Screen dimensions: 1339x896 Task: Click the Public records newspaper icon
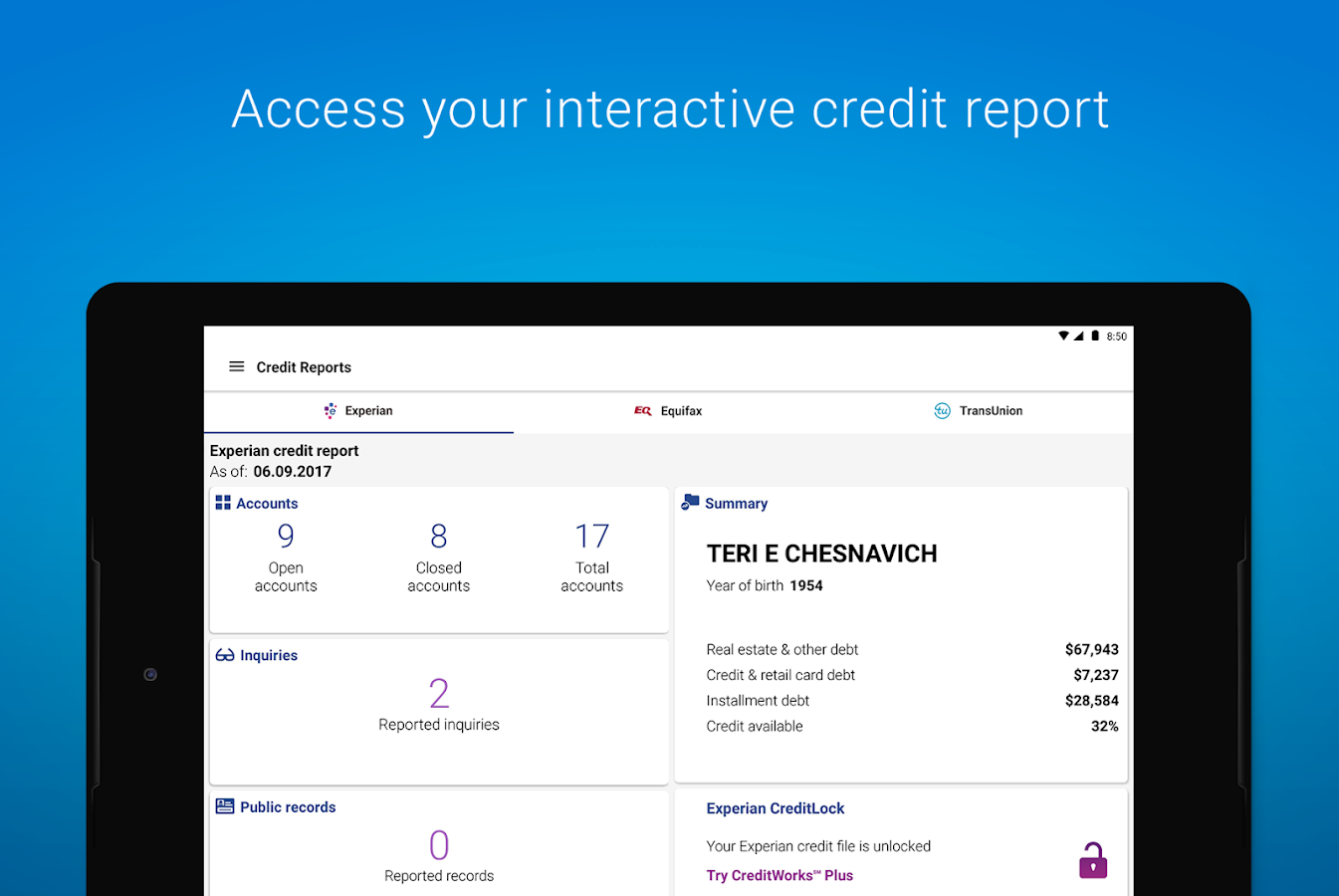tap(225, 806)
